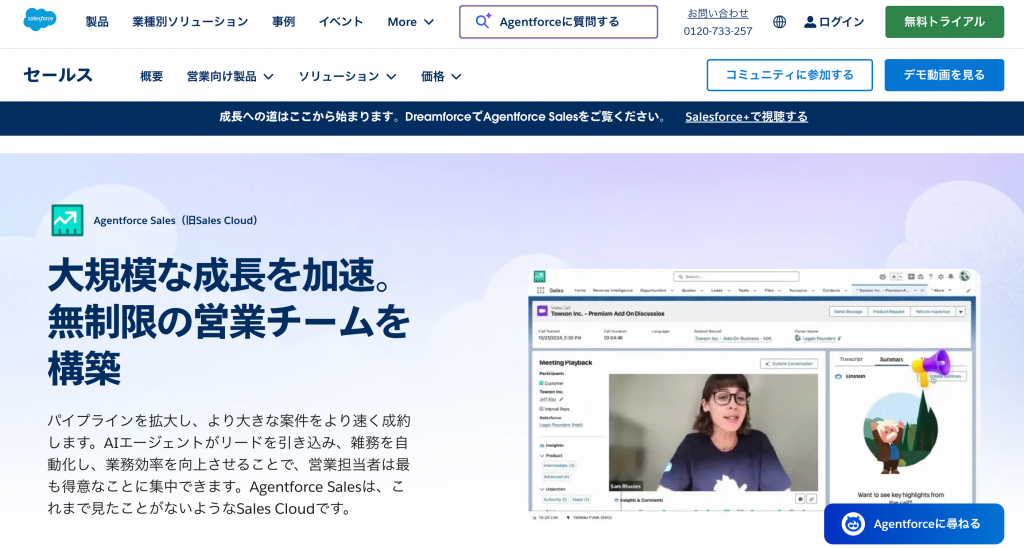Expand the 価格 dropdown menu
Viewport: 1024px width, 548px height.
tap(441, 76)
